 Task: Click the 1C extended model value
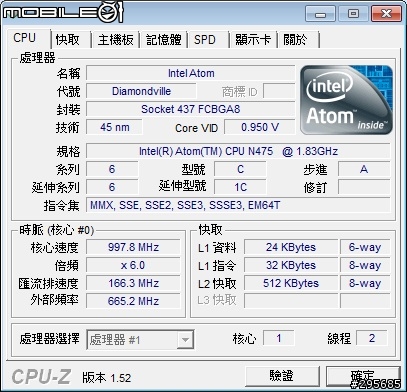point(240,187)
